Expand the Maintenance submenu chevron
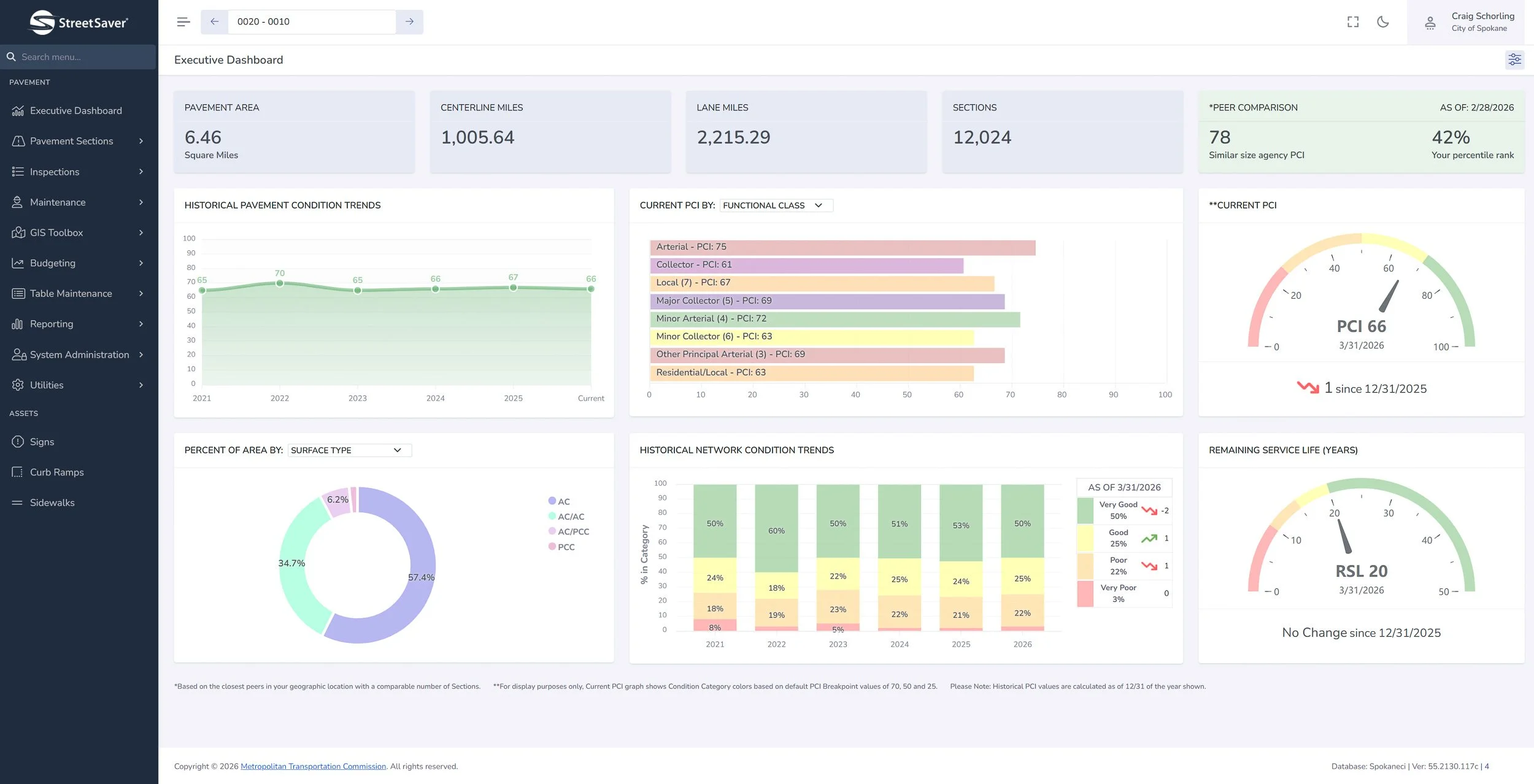This screenshot has height=784, width=1534. [141, 202]
